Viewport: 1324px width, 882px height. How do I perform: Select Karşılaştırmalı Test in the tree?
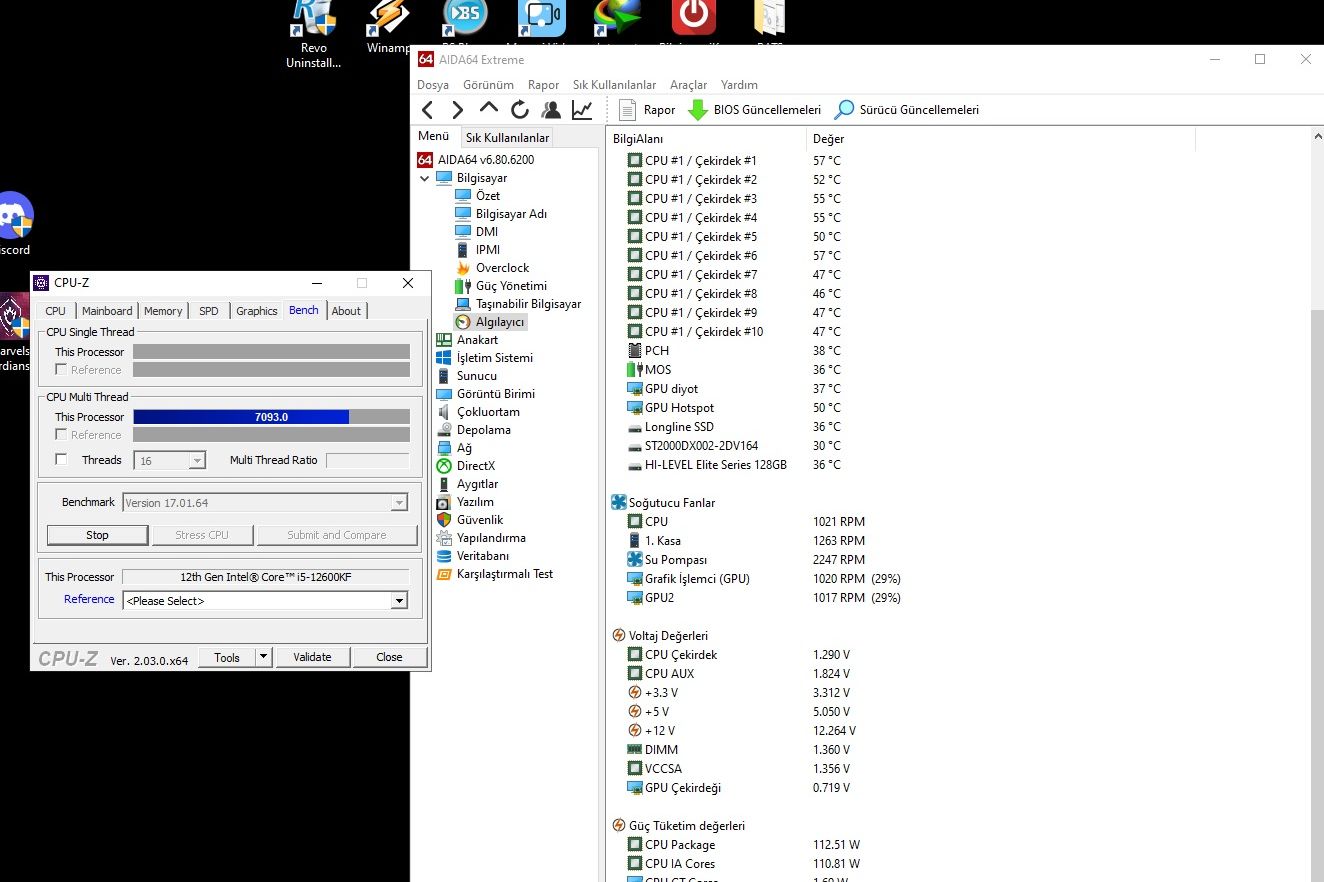[x=495, y=574]
